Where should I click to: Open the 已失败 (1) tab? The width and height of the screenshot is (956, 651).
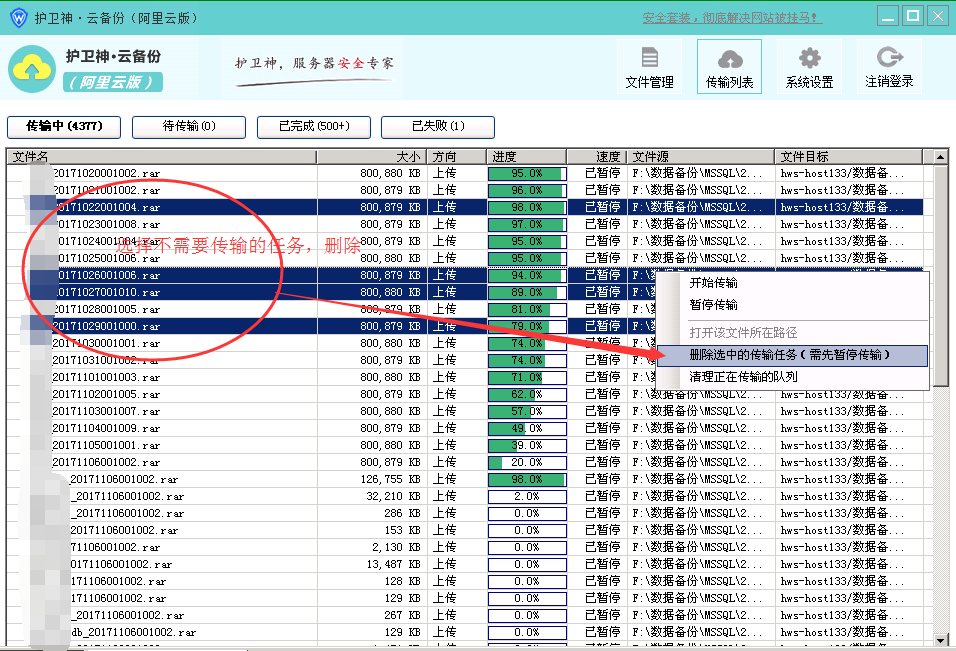tap(438, 127)
